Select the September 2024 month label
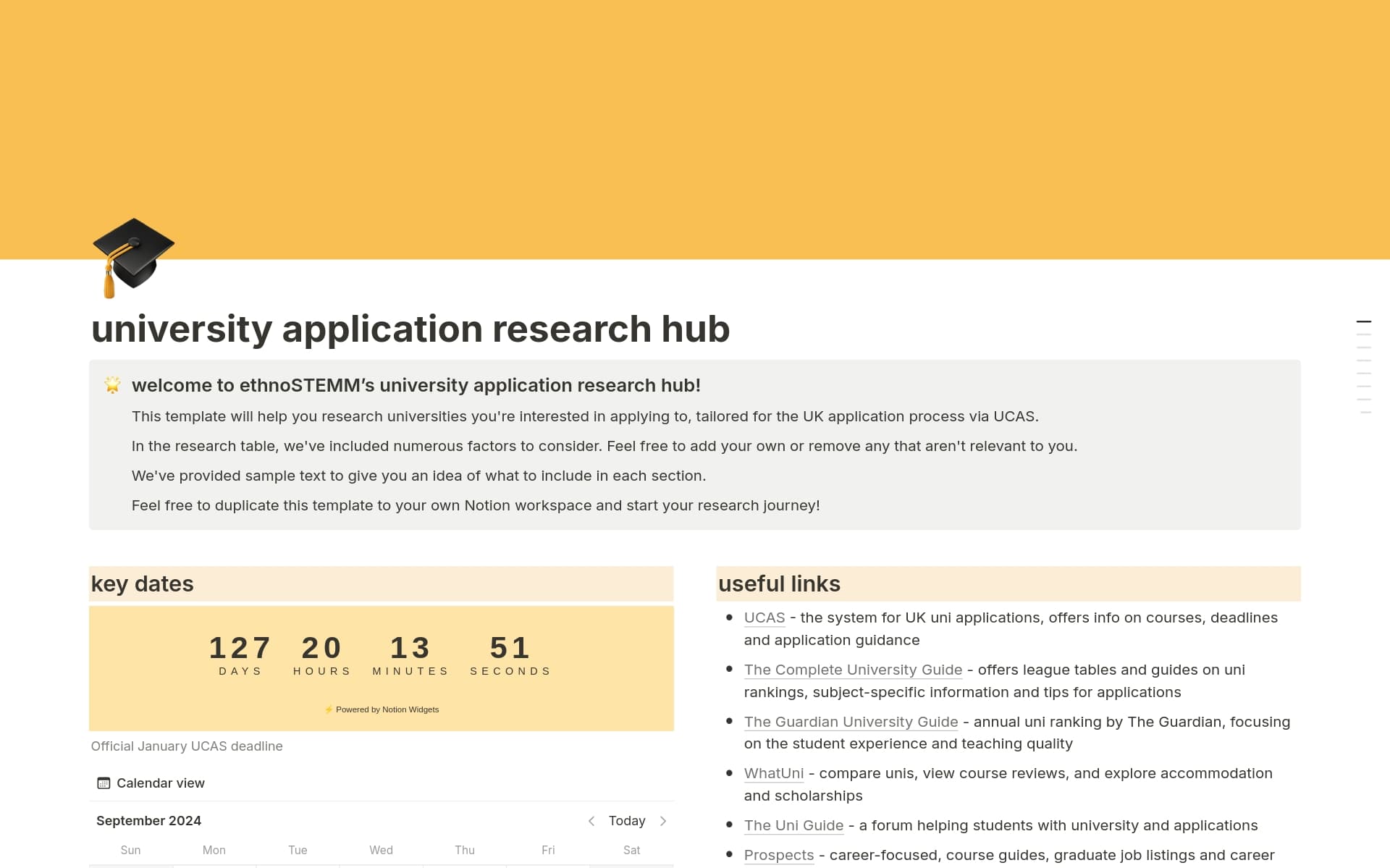The image size is (1390, 868). (148, 821)
